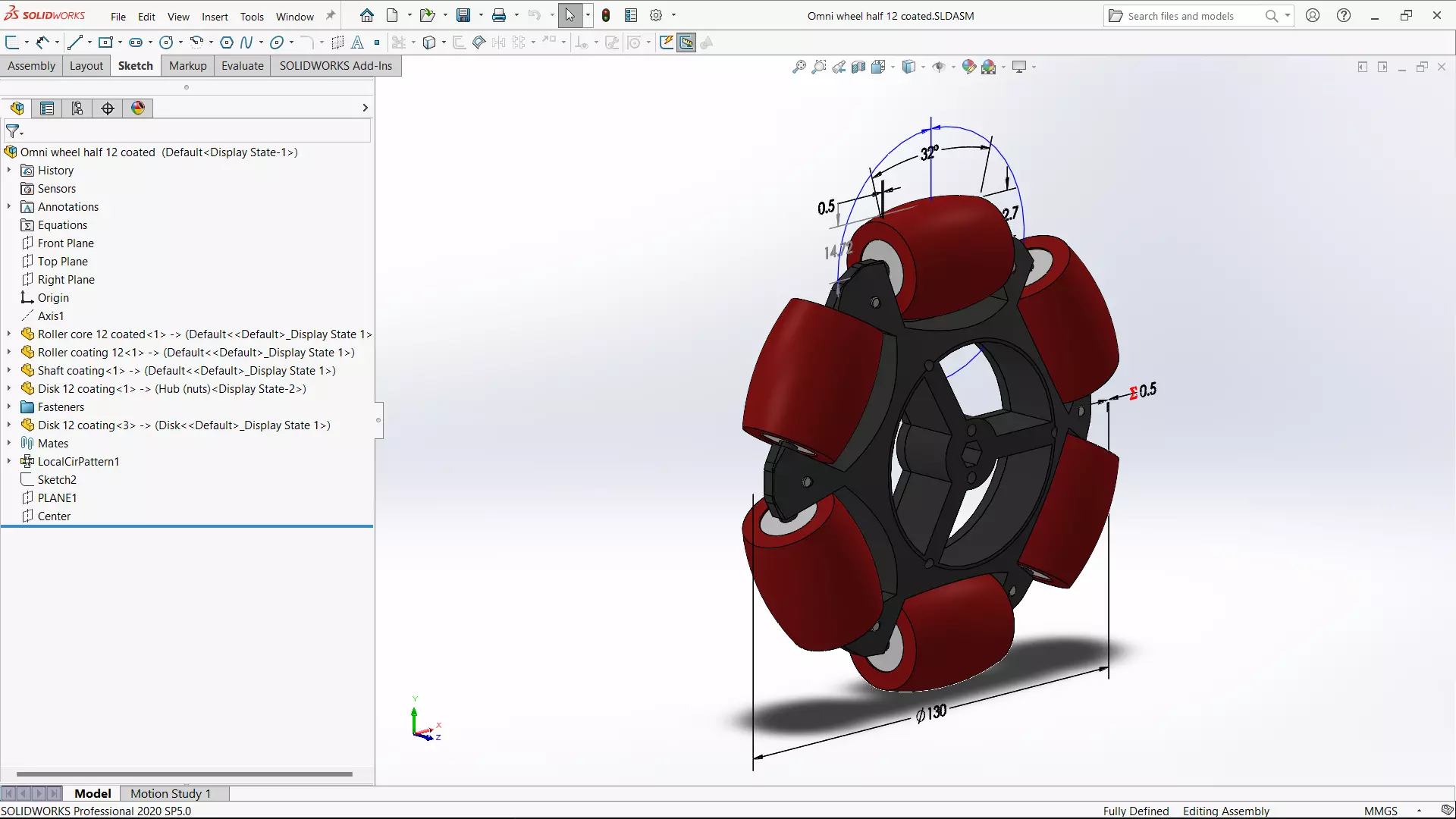Expand Roller core 12 coated component
The image size is (1456, 819).
point(9,334)
